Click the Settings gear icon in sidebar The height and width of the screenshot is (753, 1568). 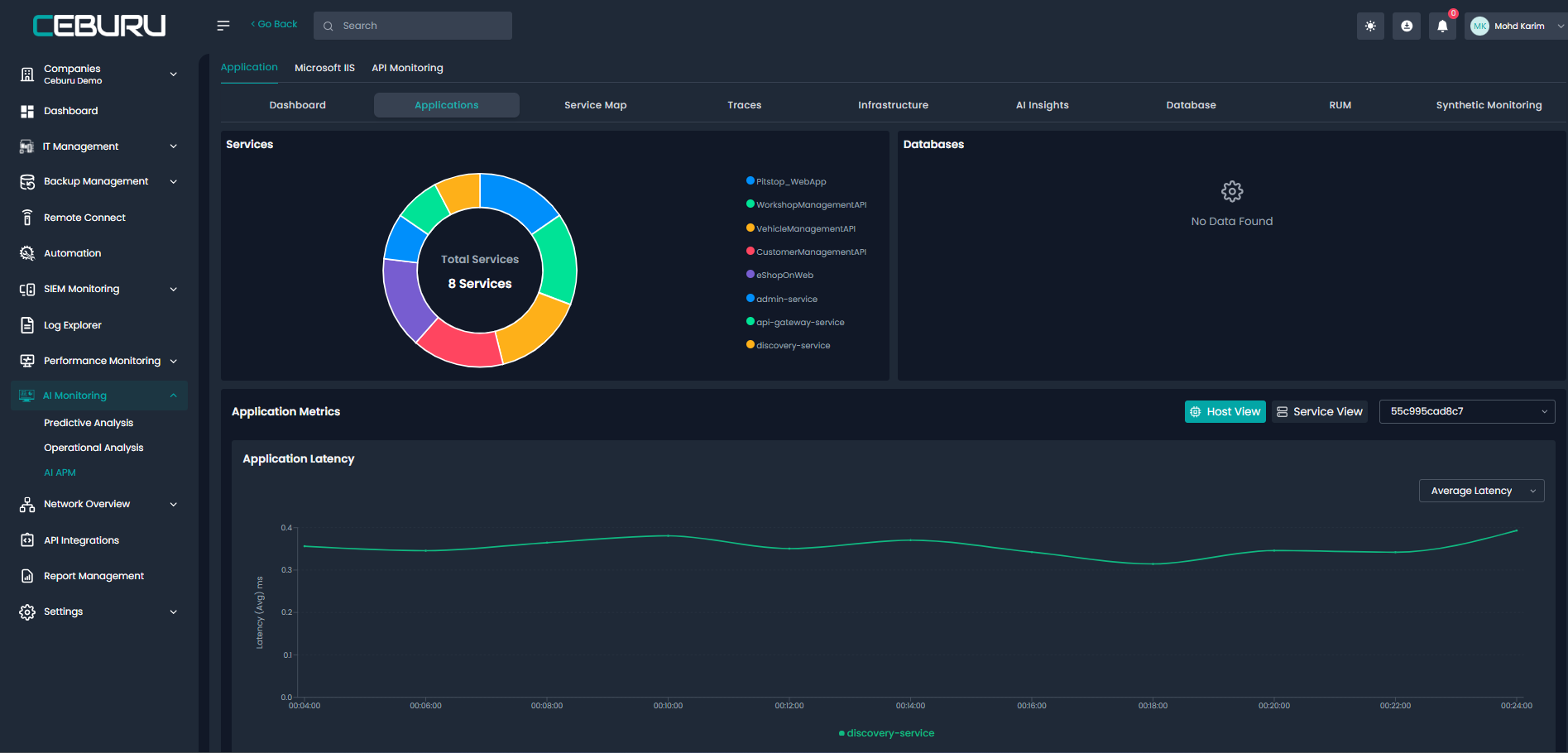click(x=27, y=612)
